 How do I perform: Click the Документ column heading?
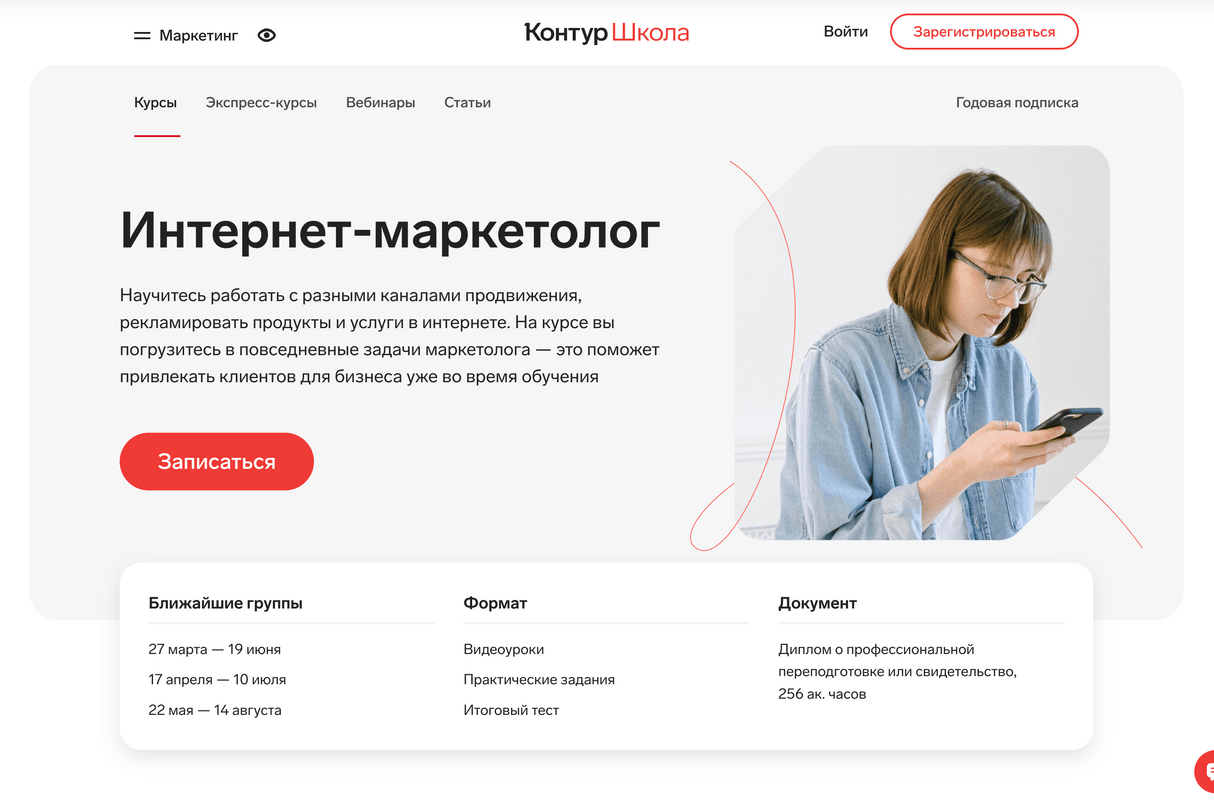coord(817,604)
